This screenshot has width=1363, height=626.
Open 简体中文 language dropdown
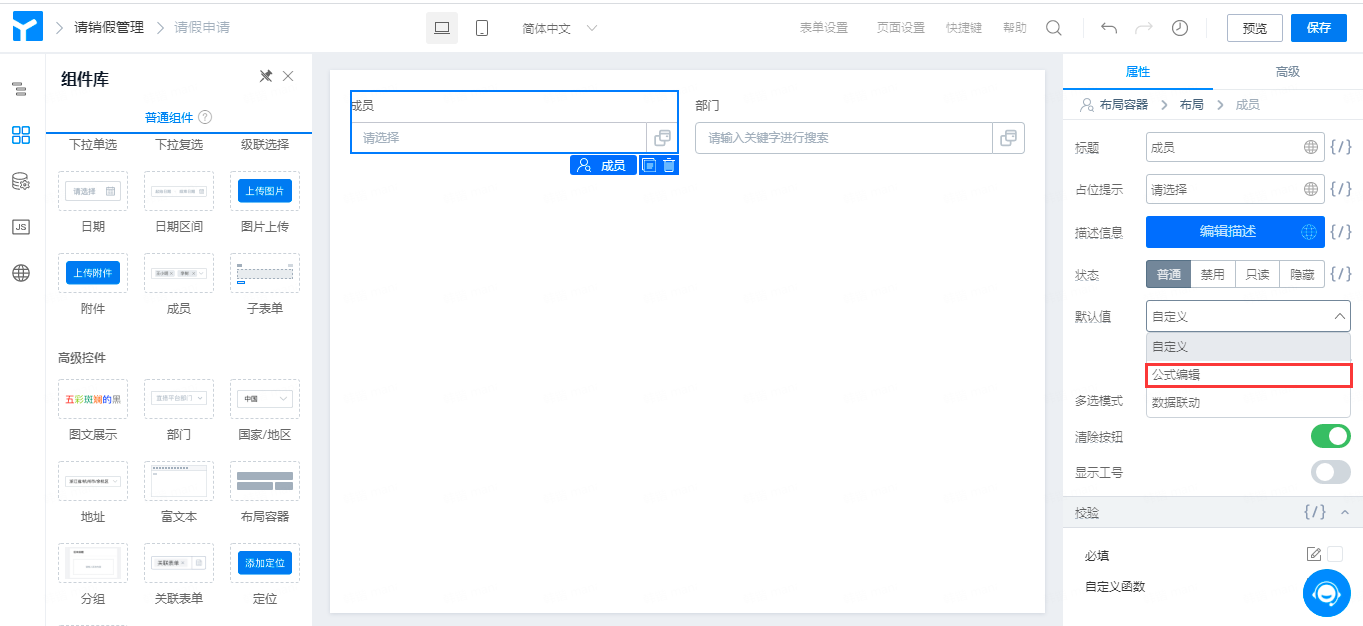click(560, 28)
